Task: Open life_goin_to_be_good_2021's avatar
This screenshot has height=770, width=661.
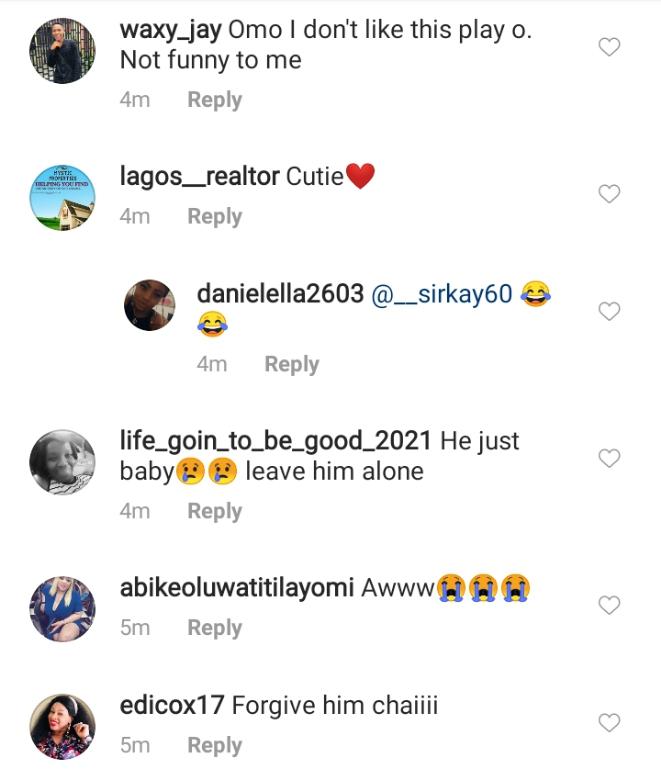Action: pyautogui.click(x=62, y=461)
